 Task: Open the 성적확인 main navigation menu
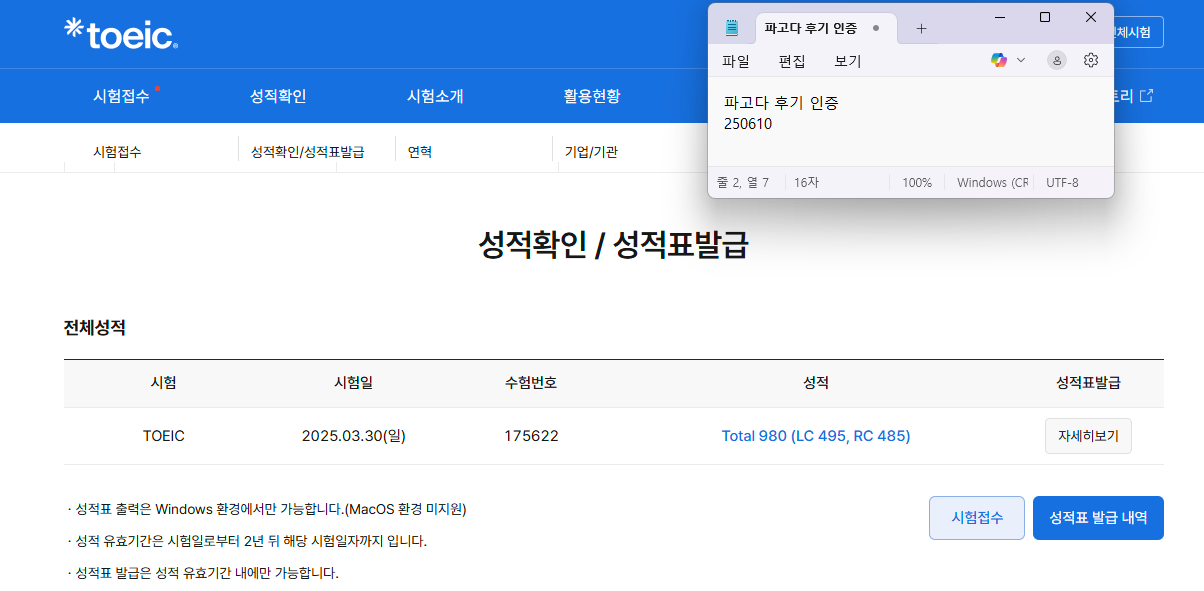[x=278, y=96]
